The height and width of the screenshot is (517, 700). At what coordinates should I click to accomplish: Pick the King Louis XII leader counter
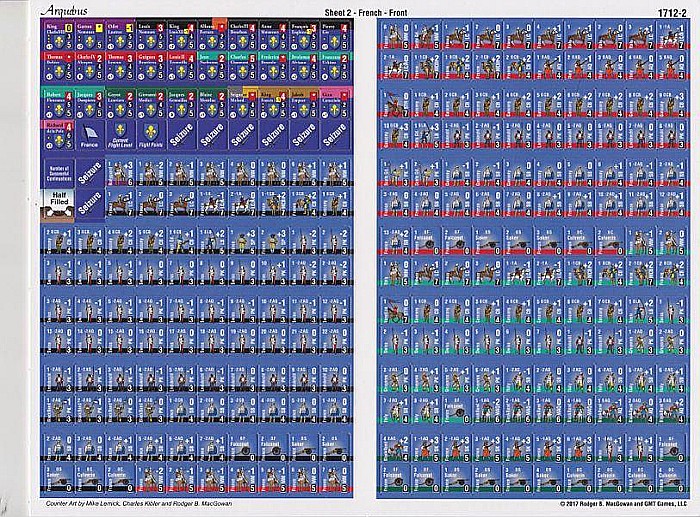click(181, 35)
